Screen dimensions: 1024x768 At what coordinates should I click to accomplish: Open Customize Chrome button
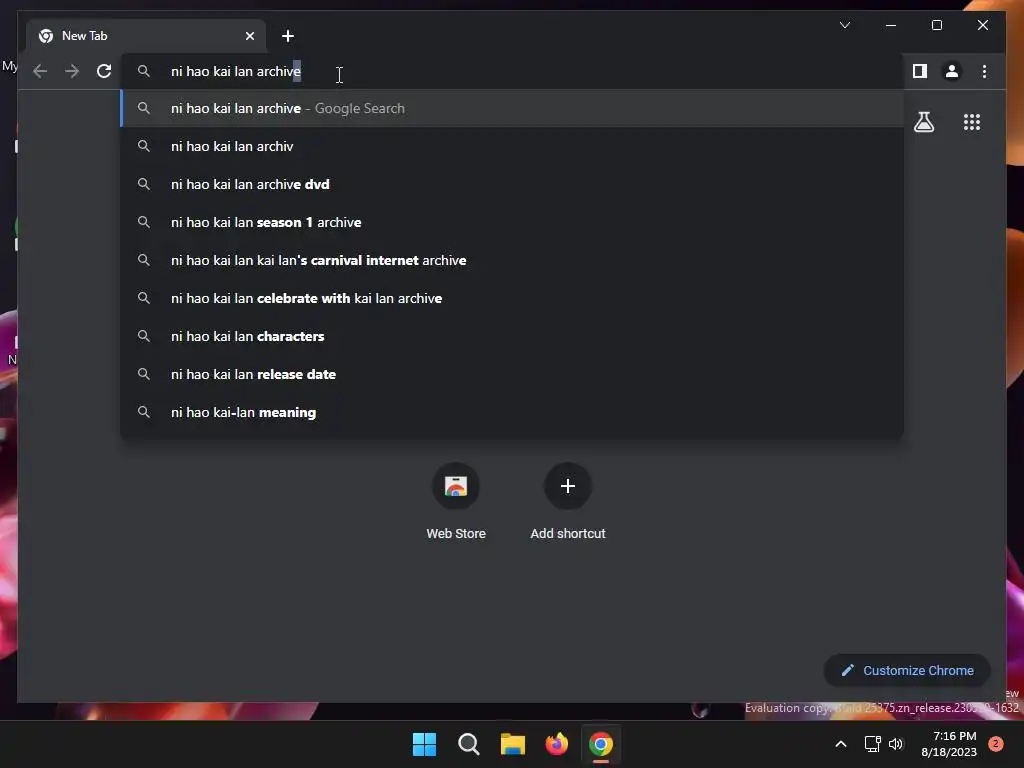click(907, 671)
